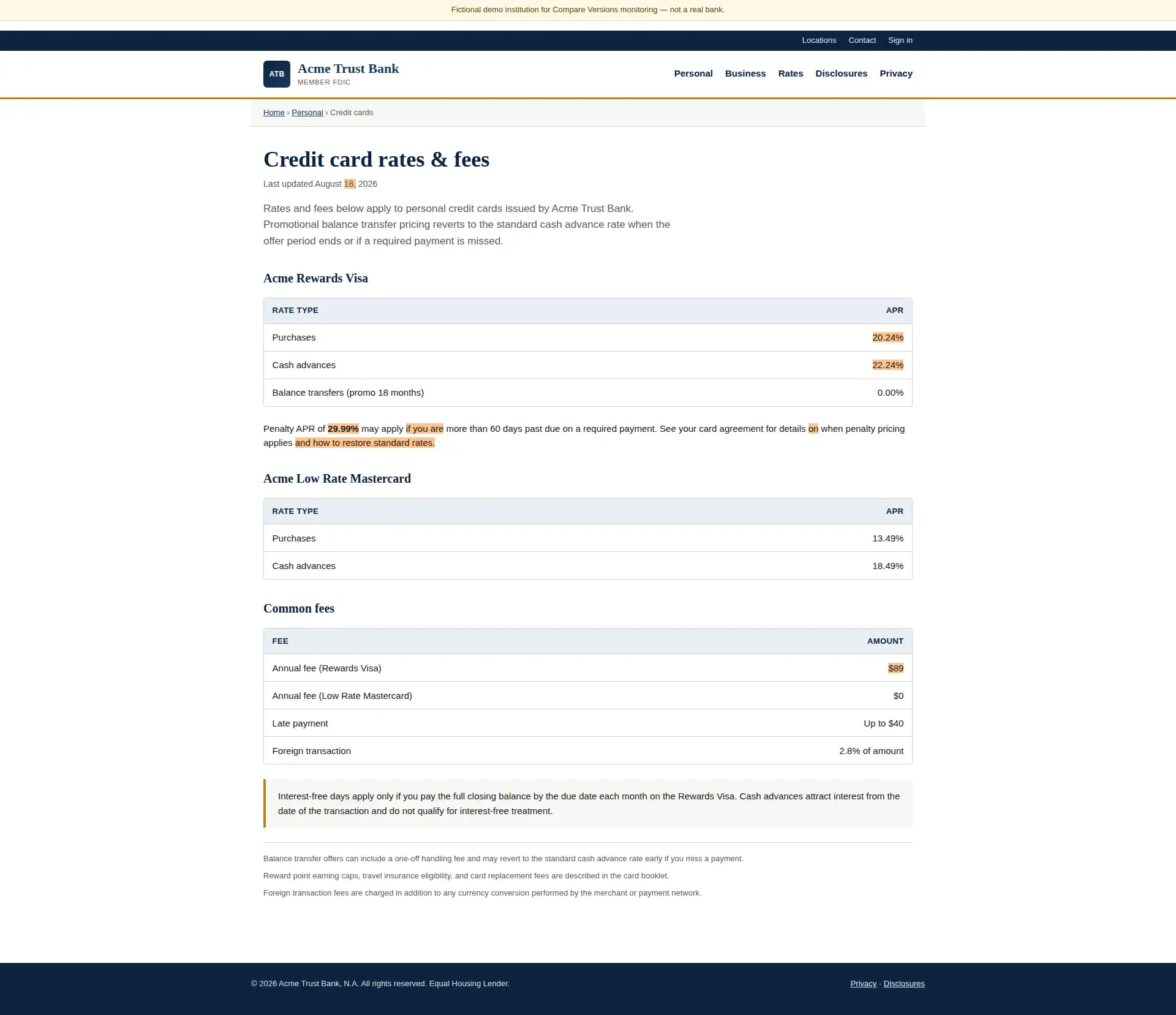
Task: Click the ATB logo icon
Action: 277,74
